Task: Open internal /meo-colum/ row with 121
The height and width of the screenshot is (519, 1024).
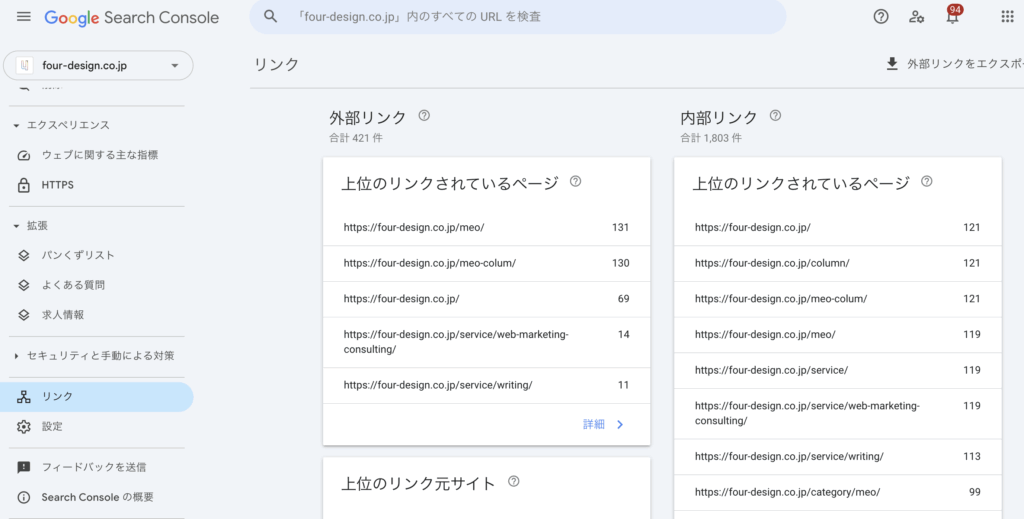Action: 838,299
